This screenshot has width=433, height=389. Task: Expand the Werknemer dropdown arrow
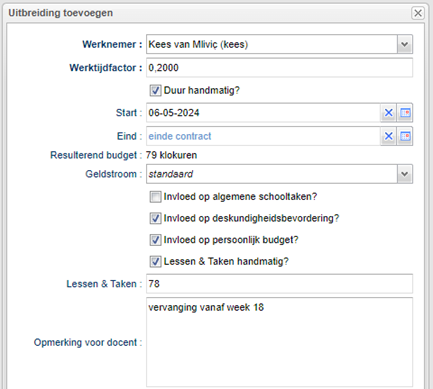point(405,44)
